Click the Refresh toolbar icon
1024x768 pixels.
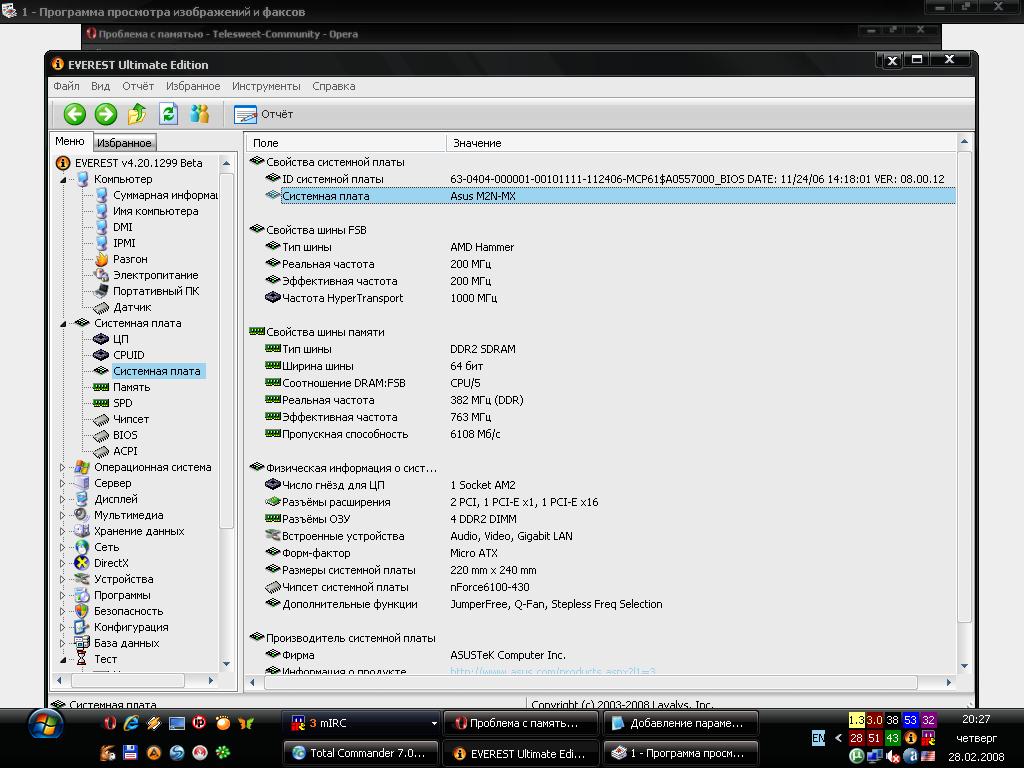[168, 114]
